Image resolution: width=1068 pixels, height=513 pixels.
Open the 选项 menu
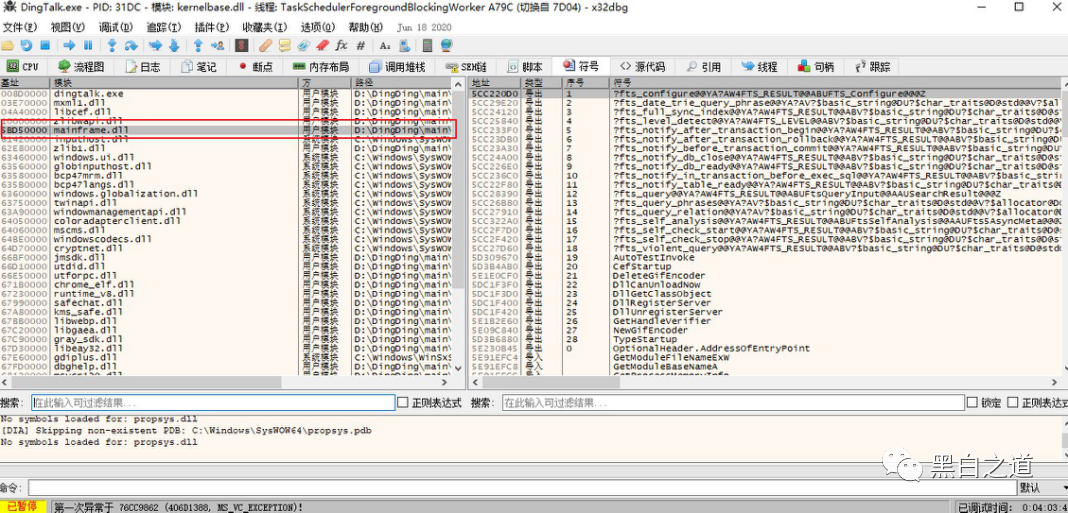tap(318, 27)
